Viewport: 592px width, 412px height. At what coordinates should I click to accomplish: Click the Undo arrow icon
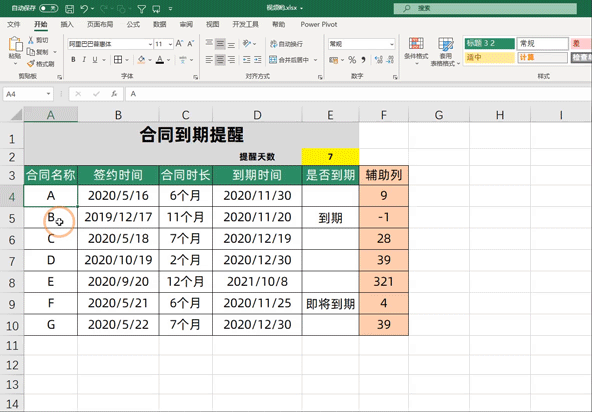[x=84, y=9]
